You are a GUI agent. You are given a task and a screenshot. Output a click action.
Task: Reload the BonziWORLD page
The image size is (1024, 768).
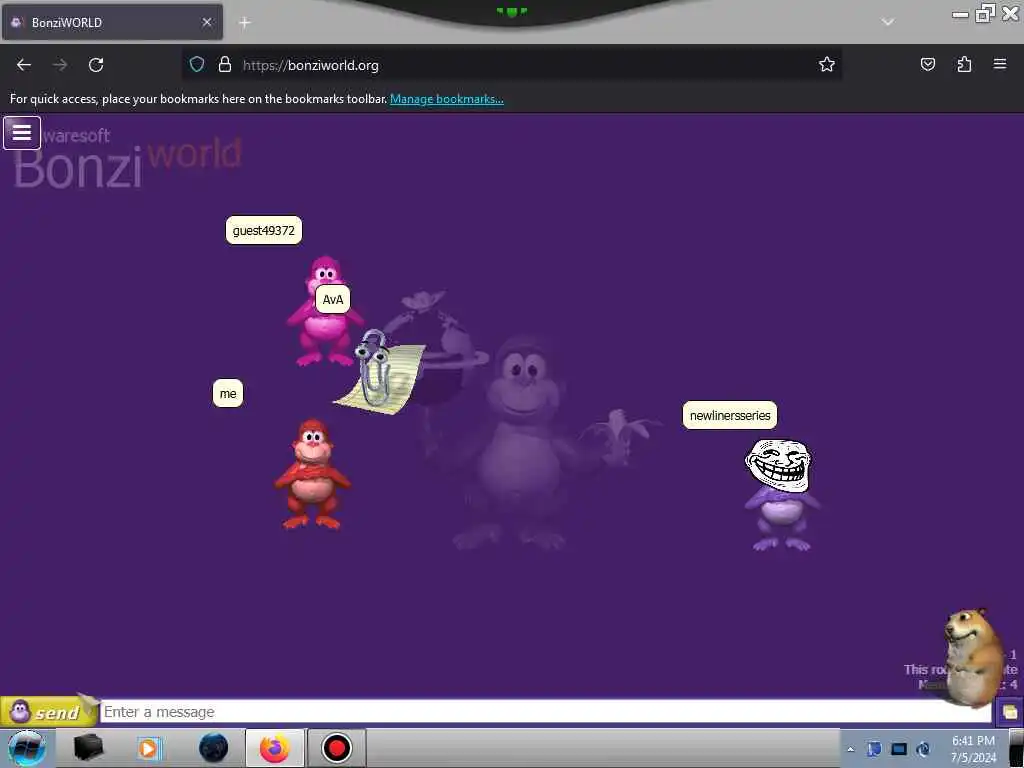pyautogui.click(x=96, y=65)
